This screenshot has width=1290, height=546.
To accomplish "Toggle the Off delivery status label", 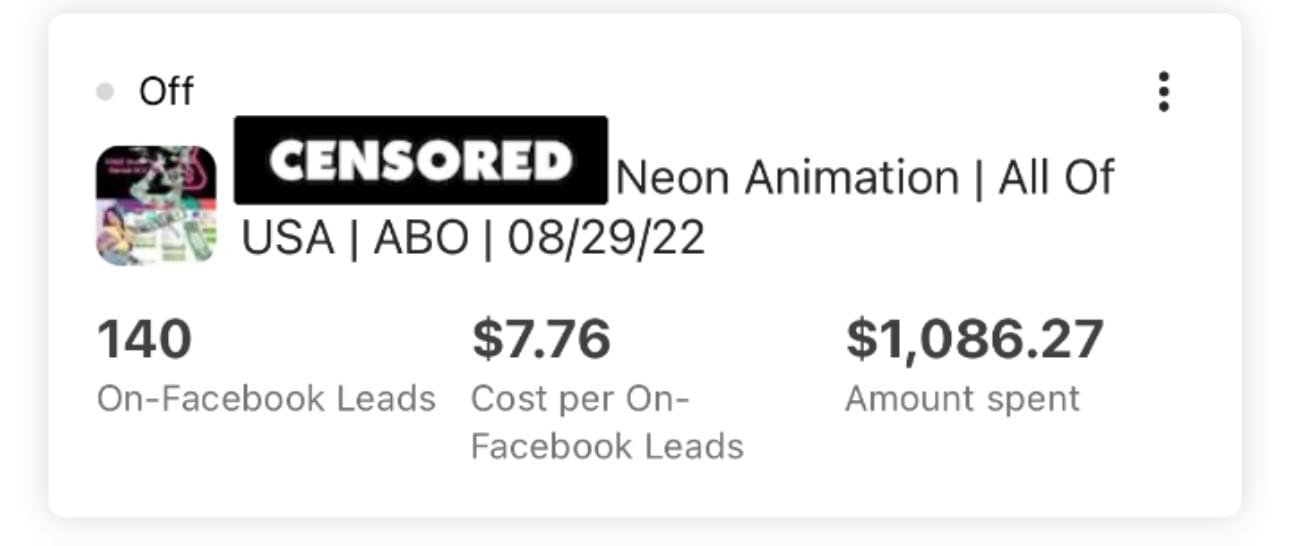I will click(x=166, y=92).
